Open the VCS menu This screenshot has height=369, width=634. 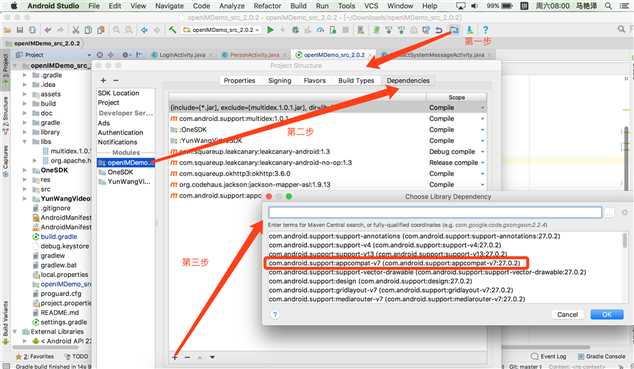click(x=371, y=6)
